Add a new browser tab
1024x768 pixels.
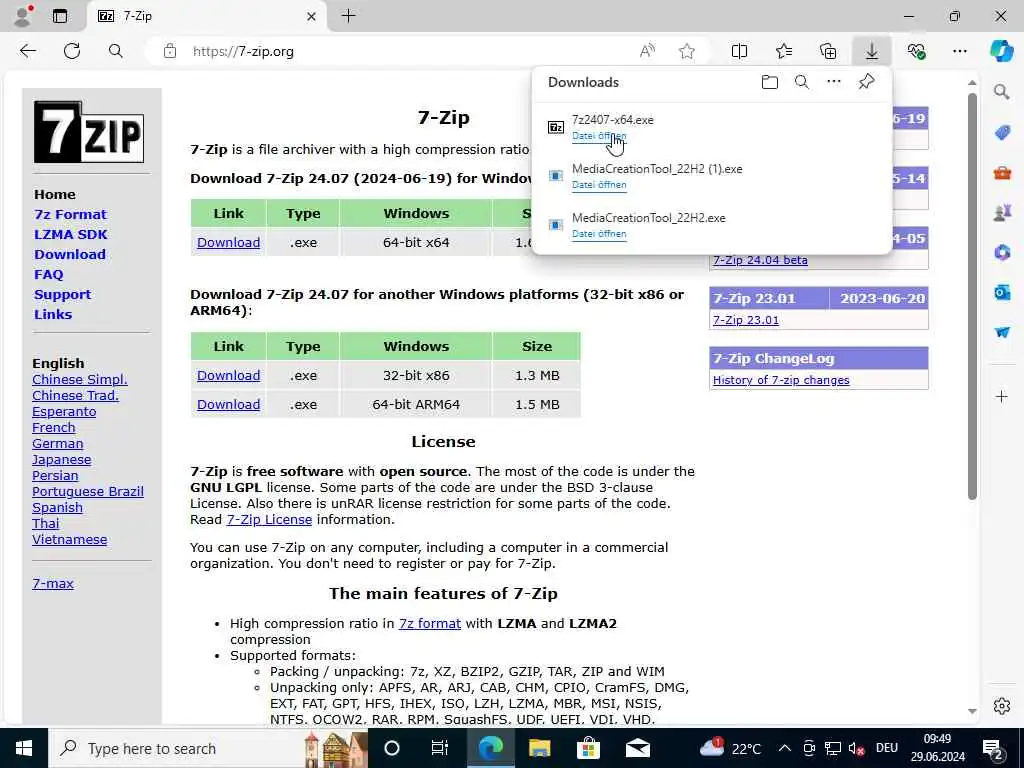[x=349, y=16]
